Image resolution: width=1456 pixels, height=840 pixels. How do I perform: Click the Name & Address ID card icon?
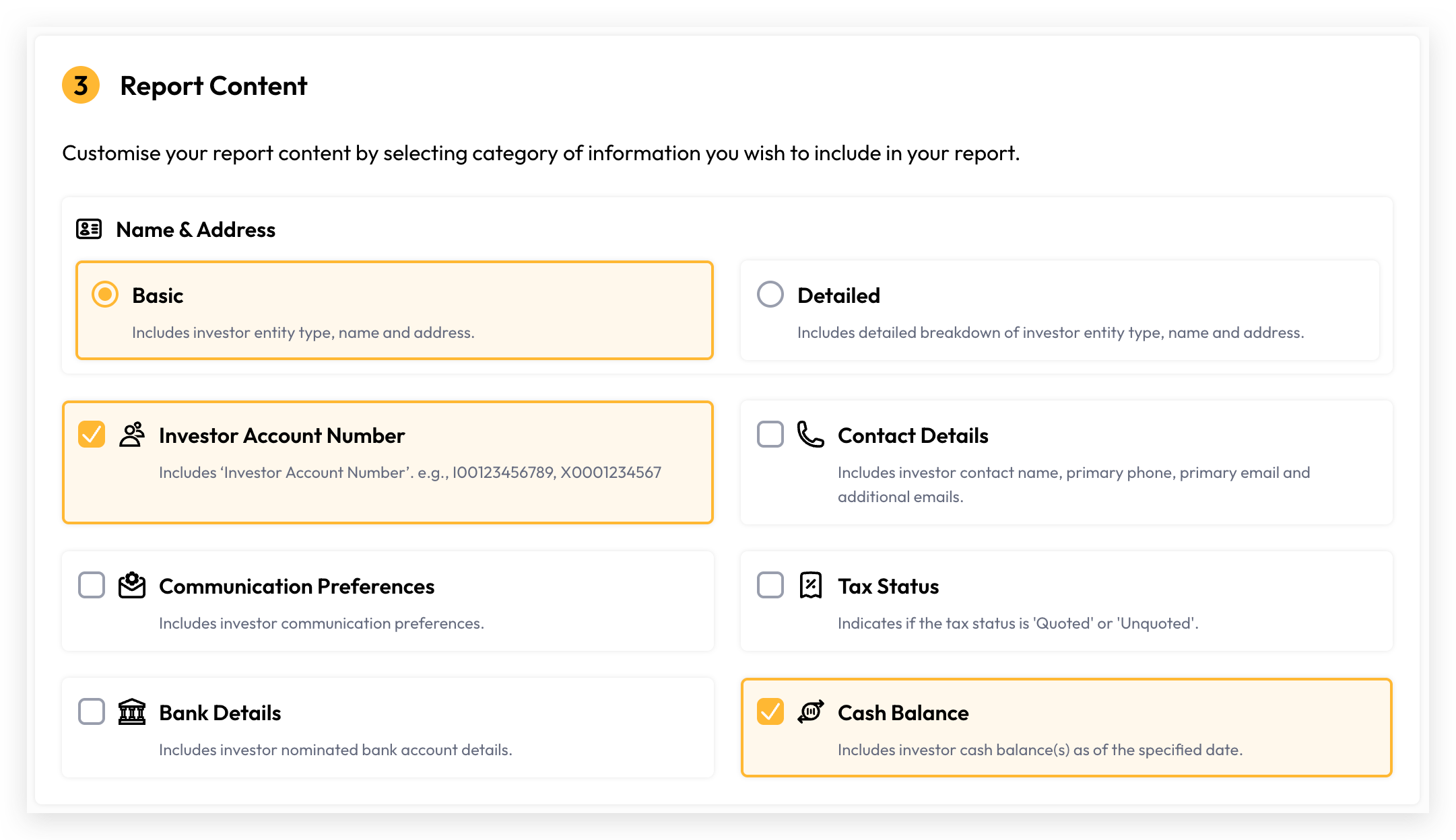click(89, 230)
